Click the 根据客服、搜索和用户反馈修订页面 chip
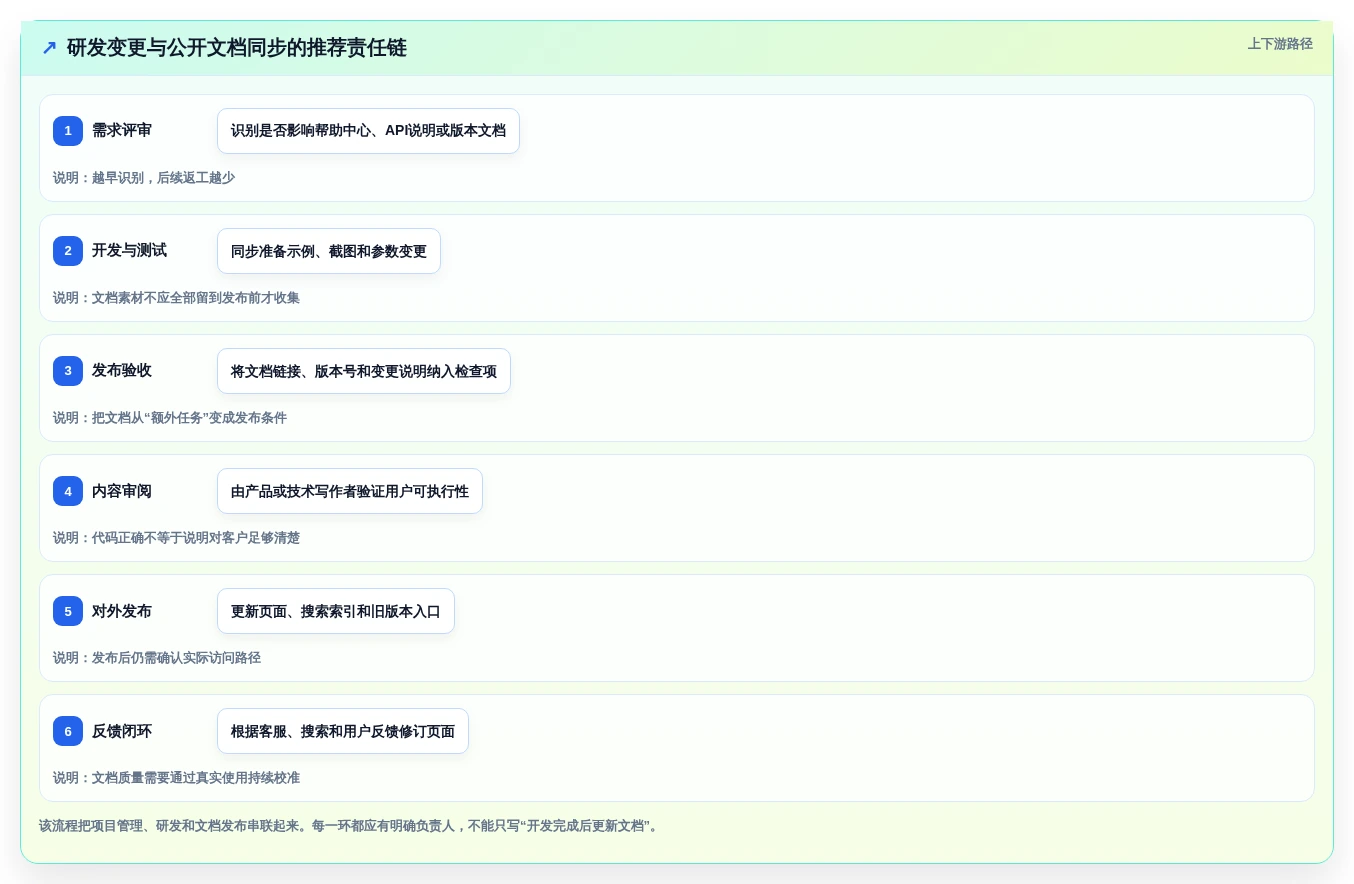The width and height of the screenshot is (1354, 884). pyautogui.click(x=343, y=731)
